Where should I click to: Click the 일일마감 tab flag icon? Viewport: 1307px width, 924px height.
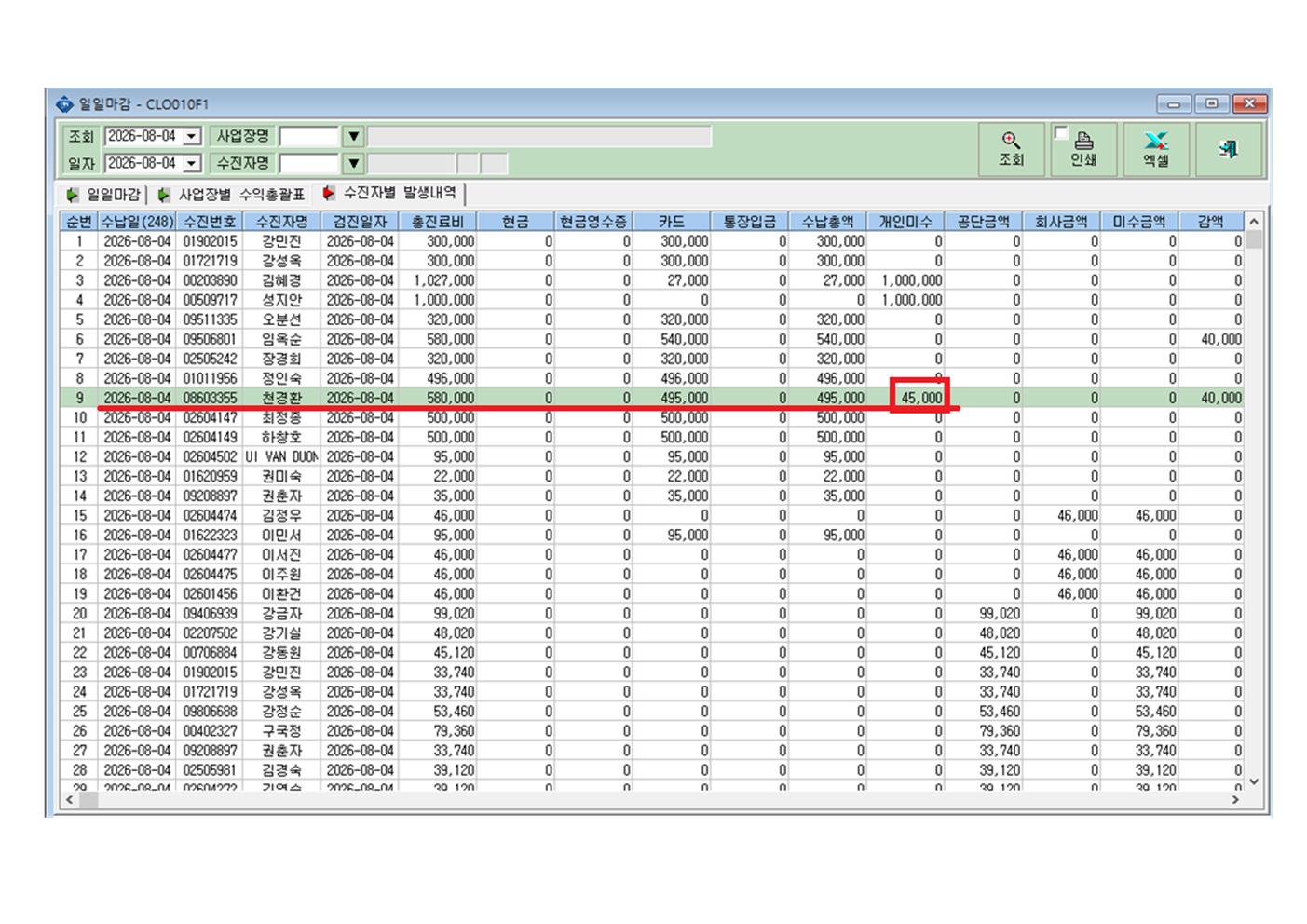(73, 195)
